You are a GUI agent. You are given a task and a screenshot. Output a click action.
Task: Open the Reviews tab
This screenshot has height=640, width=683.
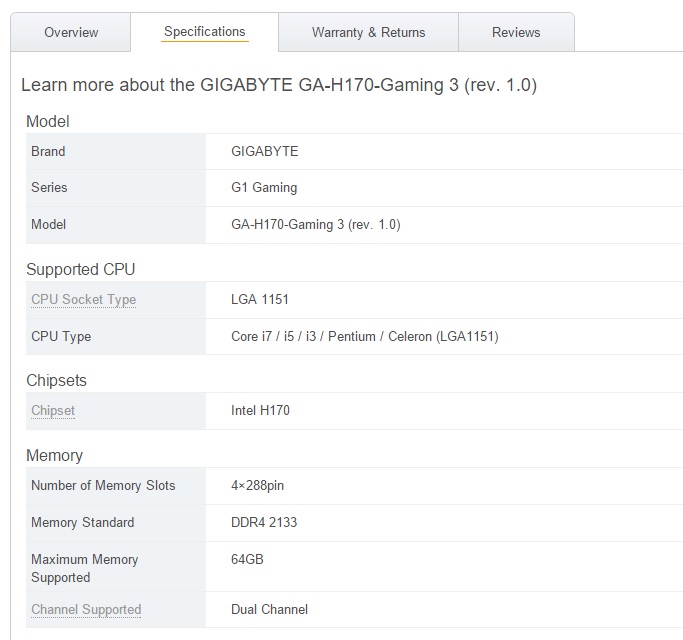pos(516,32)
